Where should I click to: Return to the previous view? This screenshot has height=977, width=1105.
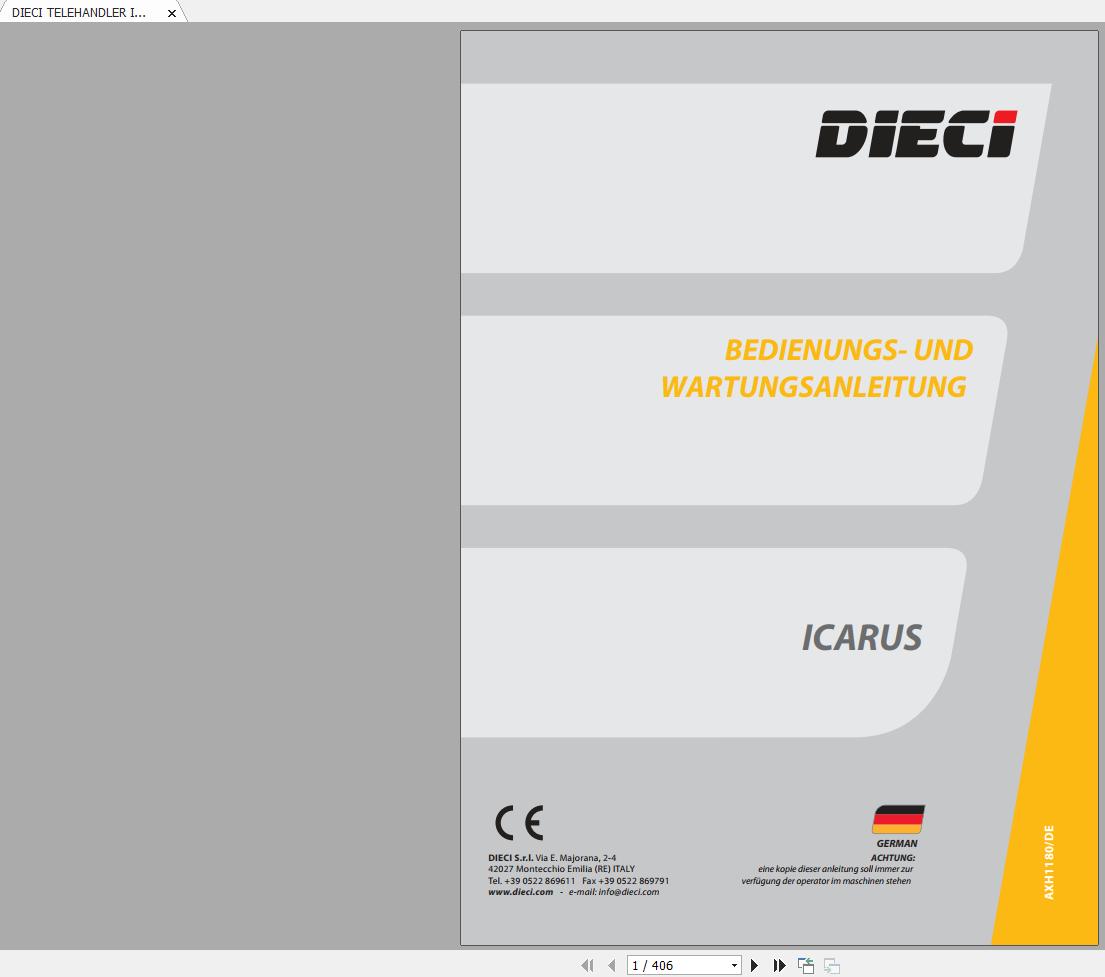click(806, 965)
